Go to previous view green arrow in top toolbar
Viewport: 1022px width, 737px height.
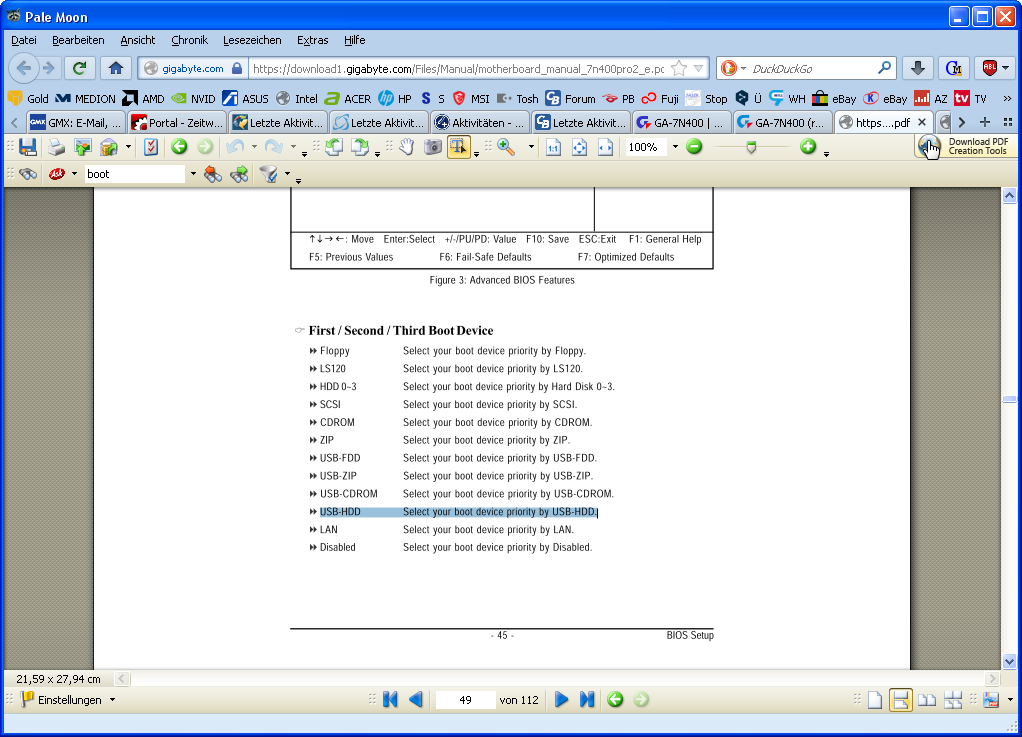pyautogui.click(x=179, y=147)
